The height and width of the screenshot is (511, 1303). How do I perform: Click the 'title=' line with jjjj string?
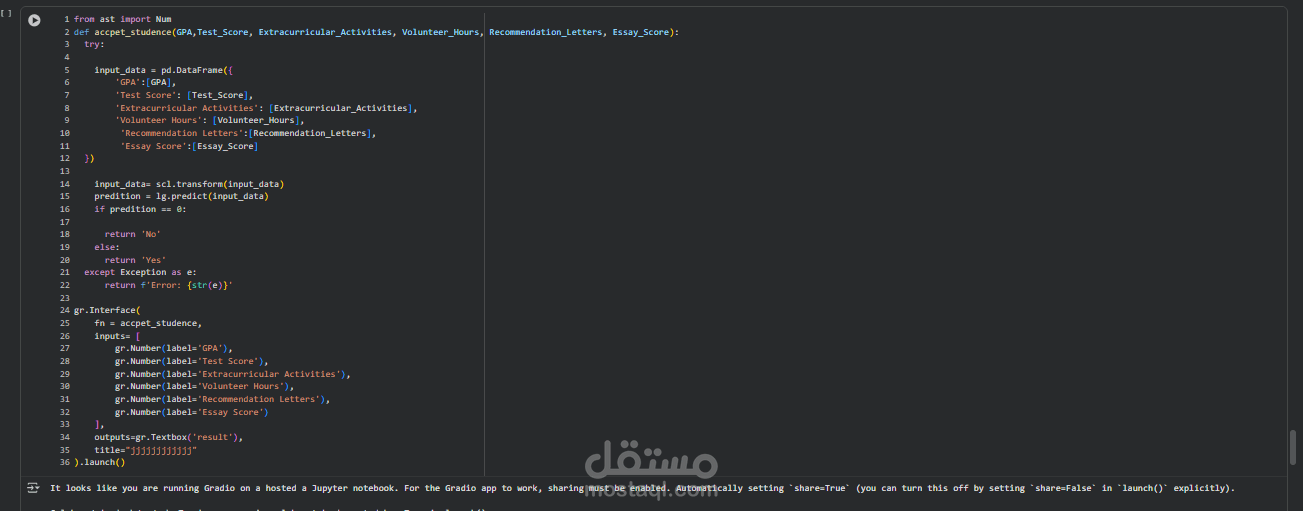(x=146, y=450)
